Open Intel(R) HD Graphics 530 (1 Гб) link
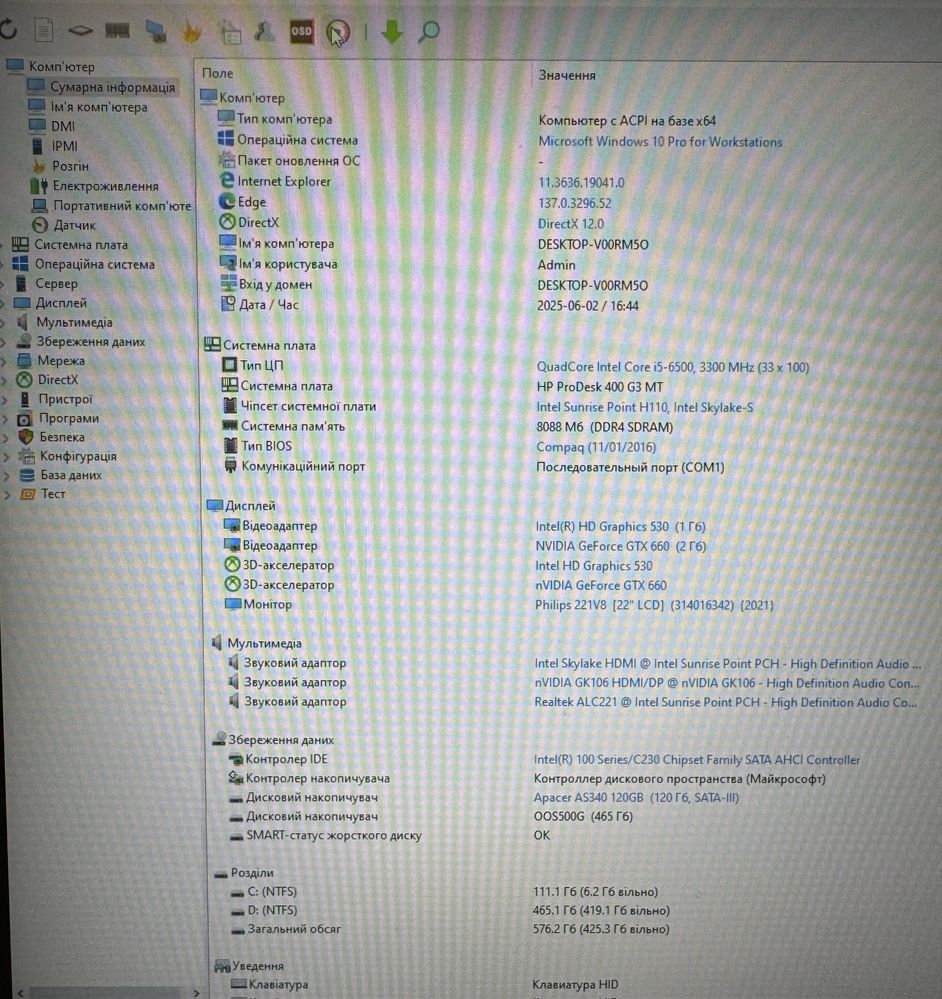Viewport: 942px width, 999px height. click(620, 526)
